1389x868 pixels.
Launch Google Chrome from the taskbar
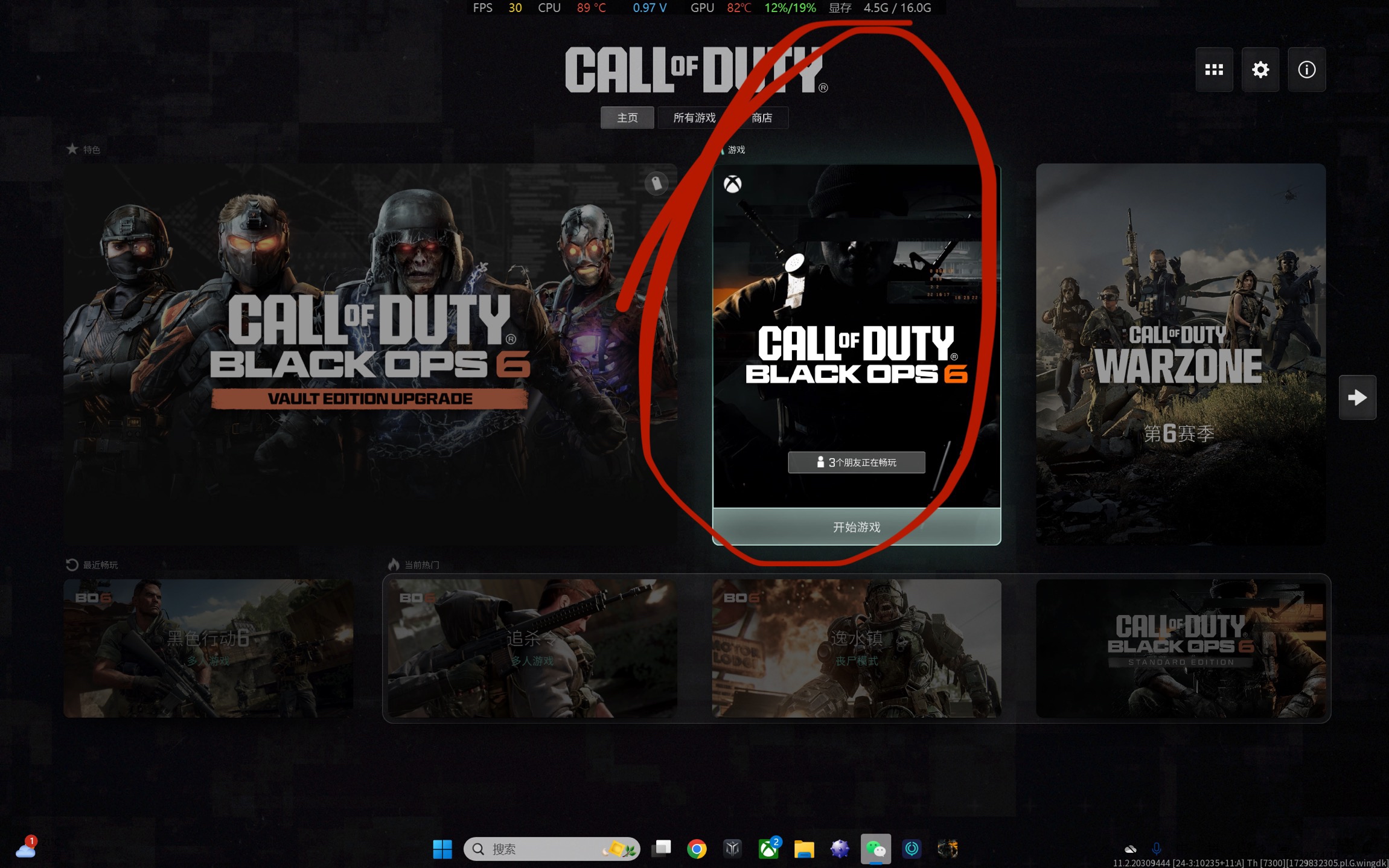tap(697, 849)
